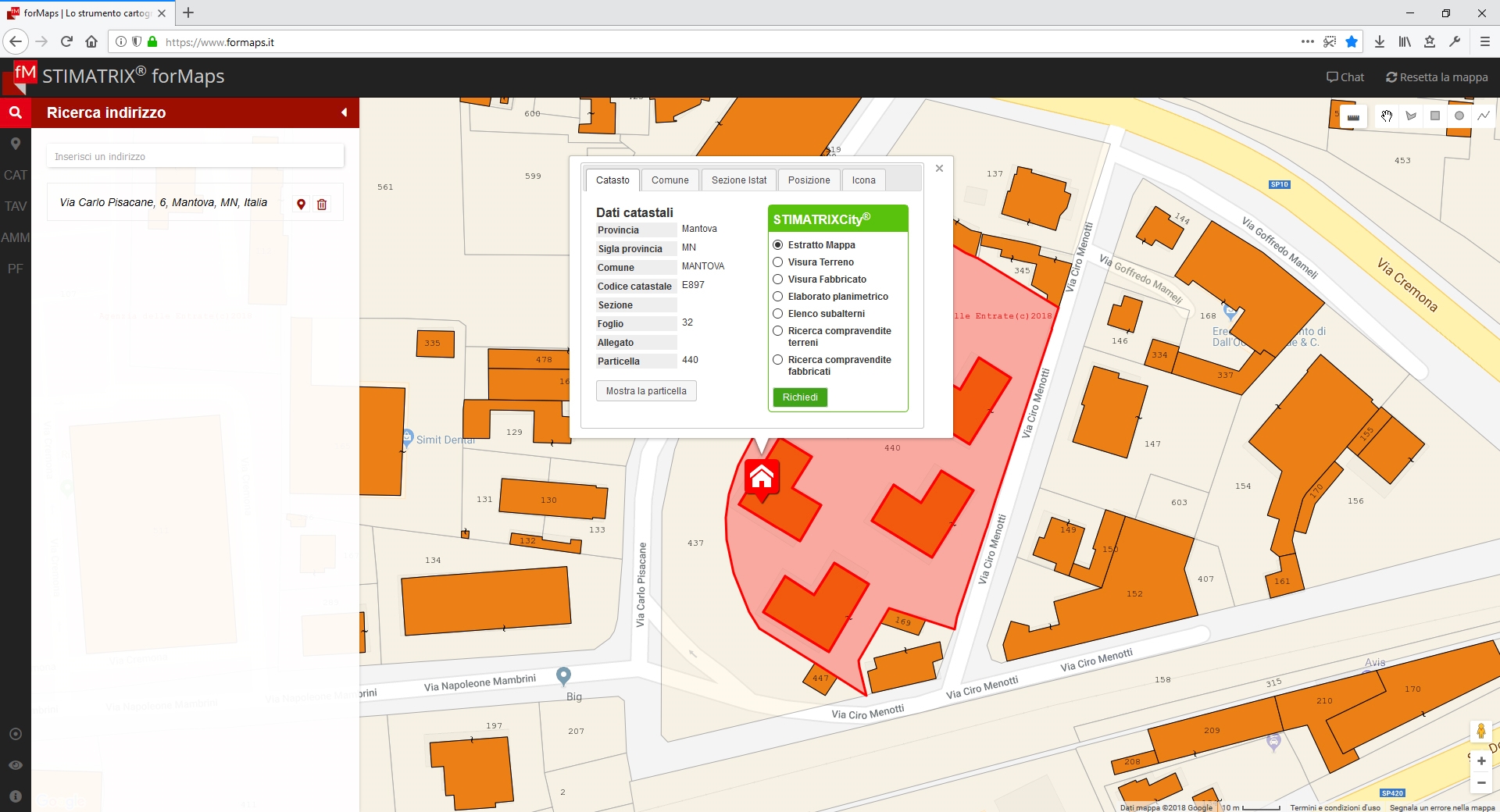
Task: Open the AMM sidebar section
Action: click(x=15, y=237)
